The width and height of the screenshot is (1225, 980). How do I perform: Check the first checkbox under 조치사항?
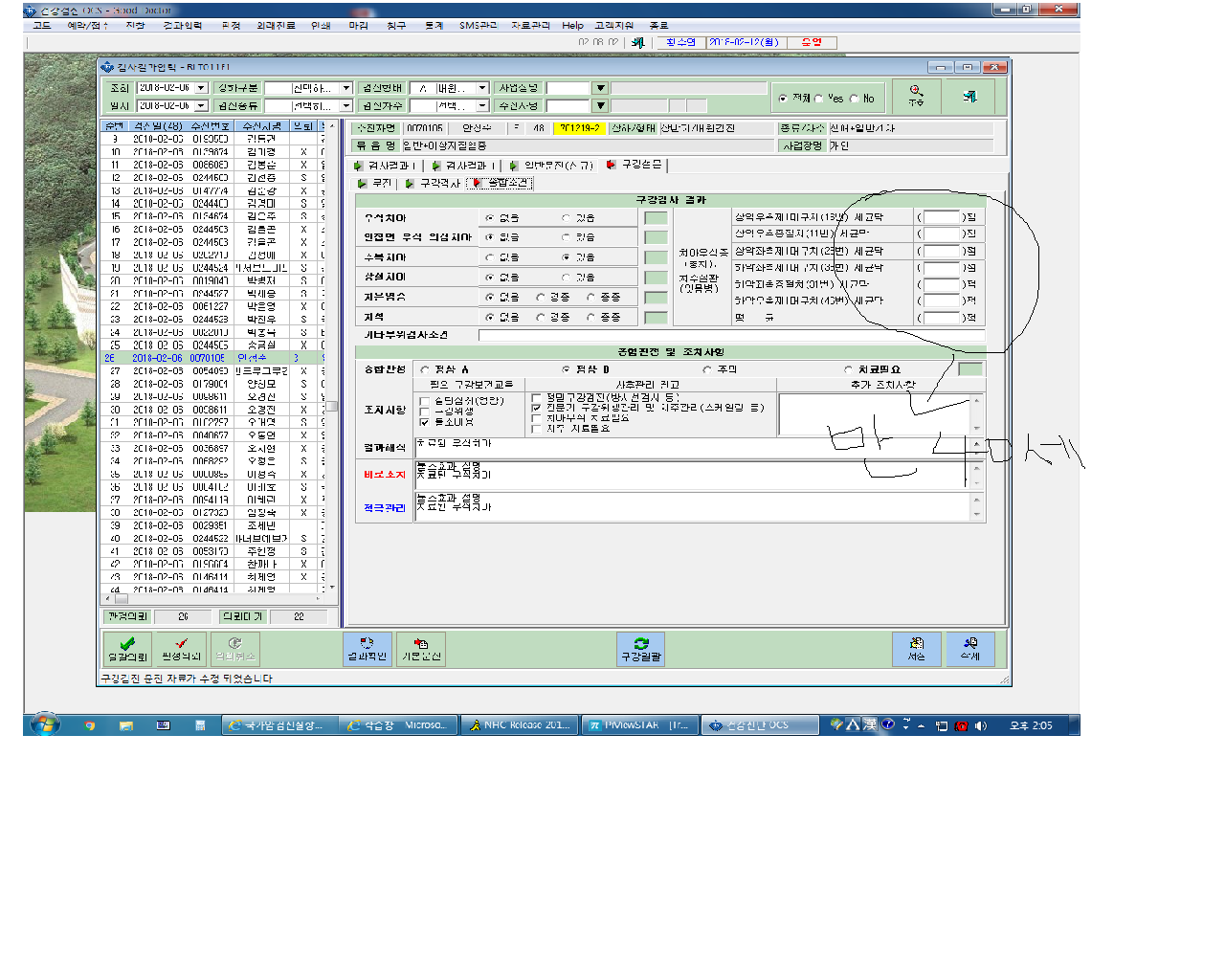click(x=425, y=401)
